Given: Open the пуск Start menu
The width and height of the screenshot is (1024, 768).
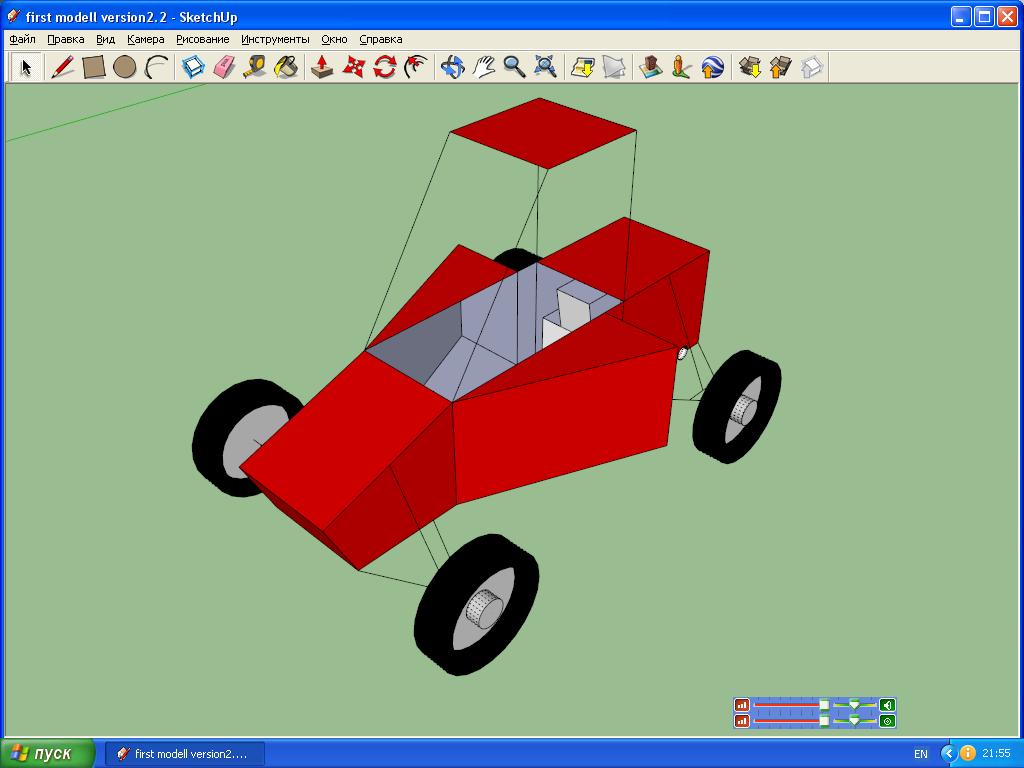Looking at the screenshot, I should [x=47, y=754].
